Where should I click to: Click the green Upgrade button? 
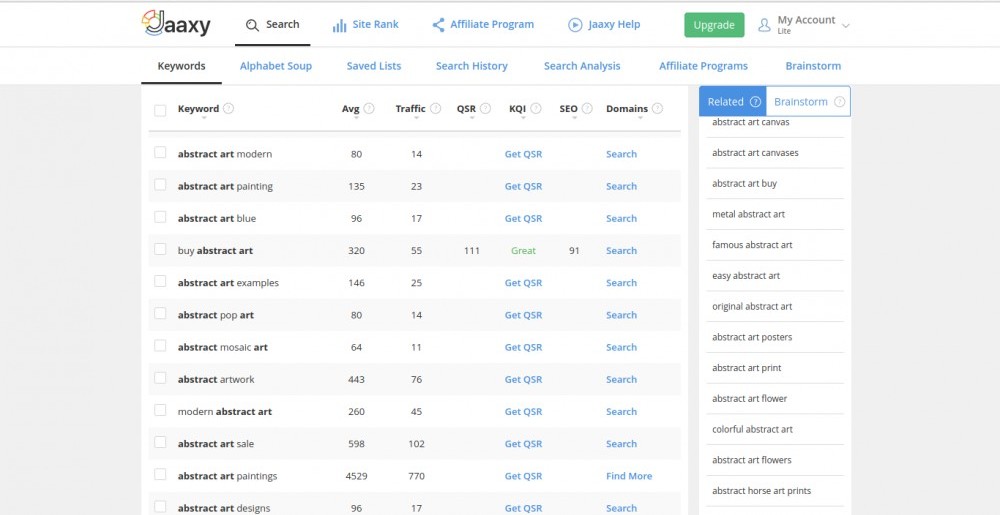coord(714,25)
